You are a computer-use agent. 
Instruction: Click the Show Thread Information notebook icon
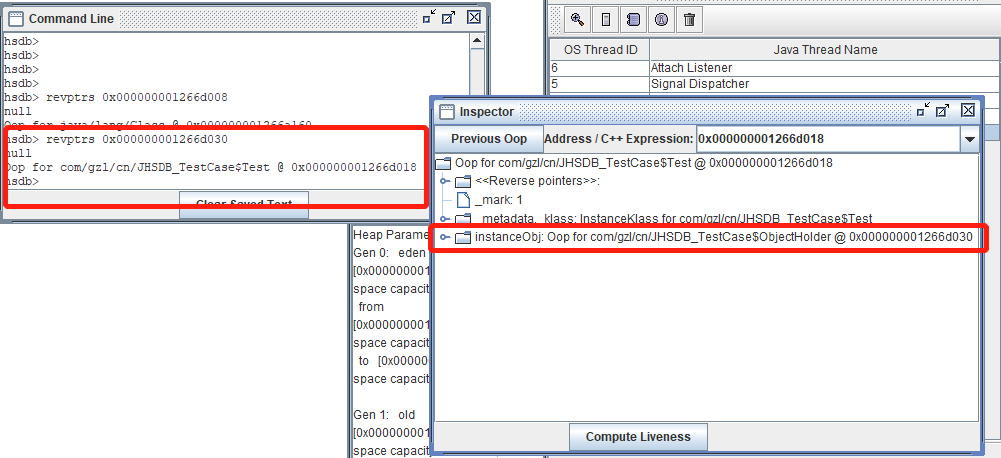click(x=633, y=19)
